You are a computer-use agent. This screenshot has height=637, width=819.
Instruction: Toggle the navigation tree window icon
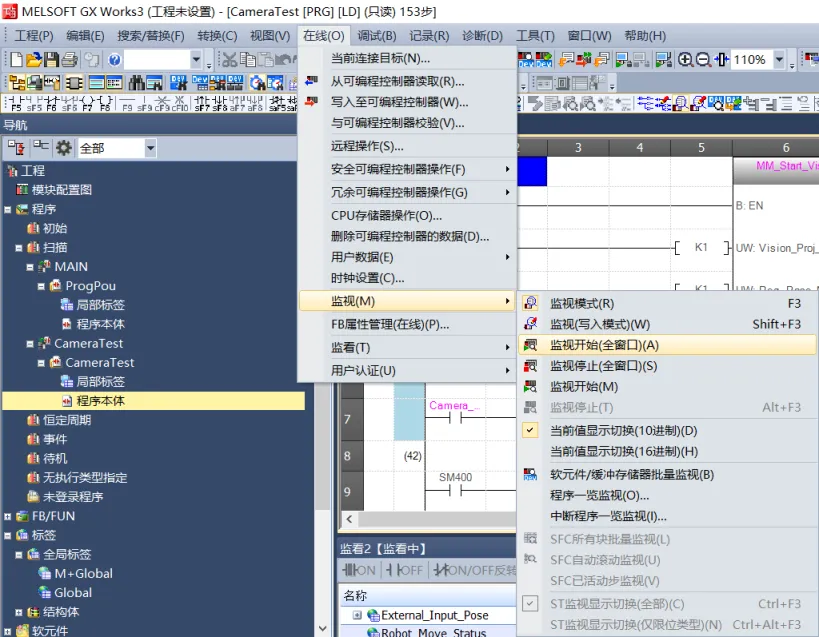point(17,82)
